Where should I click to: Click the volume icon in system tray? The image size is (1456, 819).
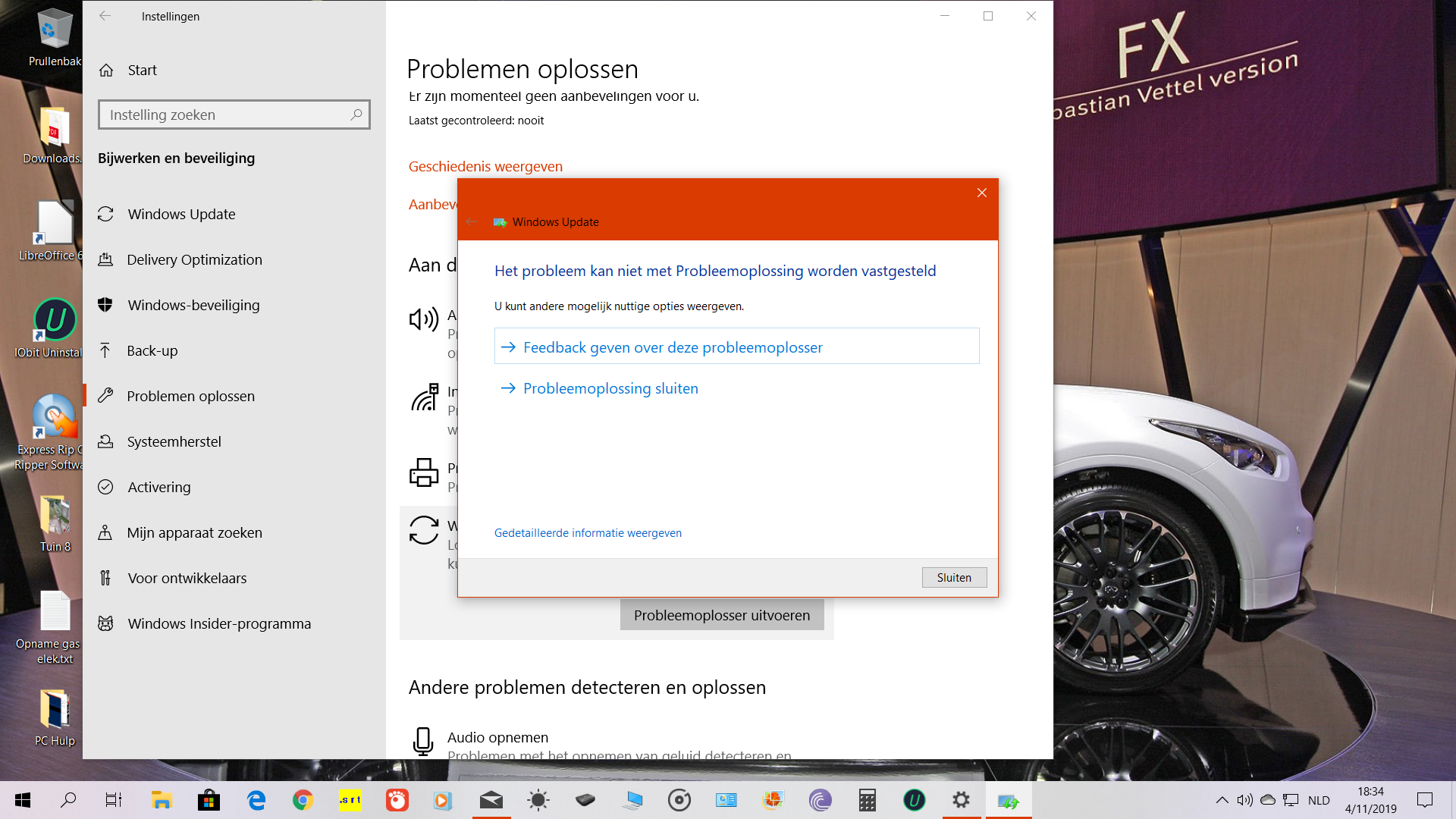pyautogui.click(x=1244, y=800)
